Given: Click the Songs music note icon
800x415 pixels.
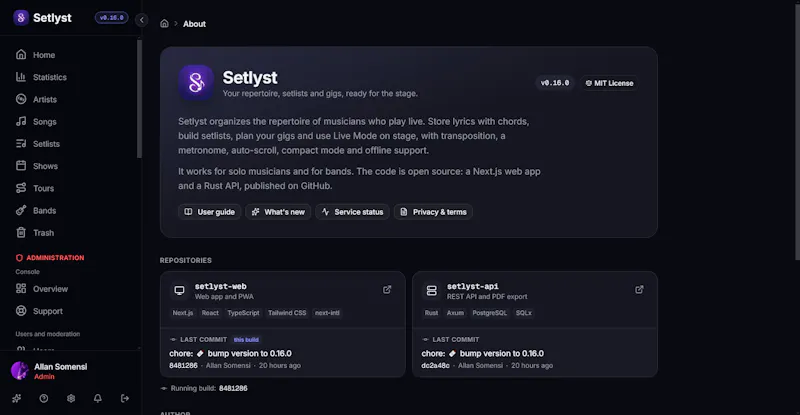Looking at the screenshot, I should tap(21, 121).
